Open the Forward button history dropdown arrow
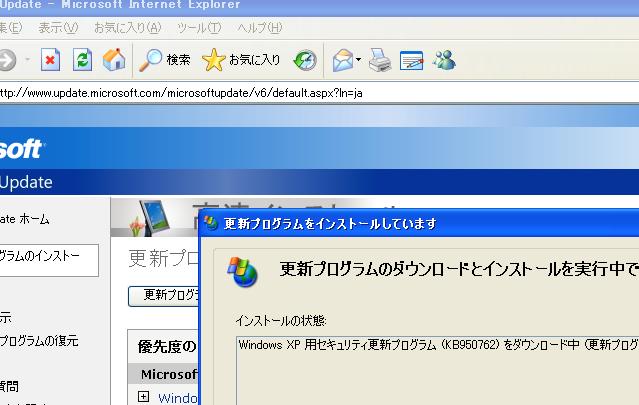 pos(28,59)
